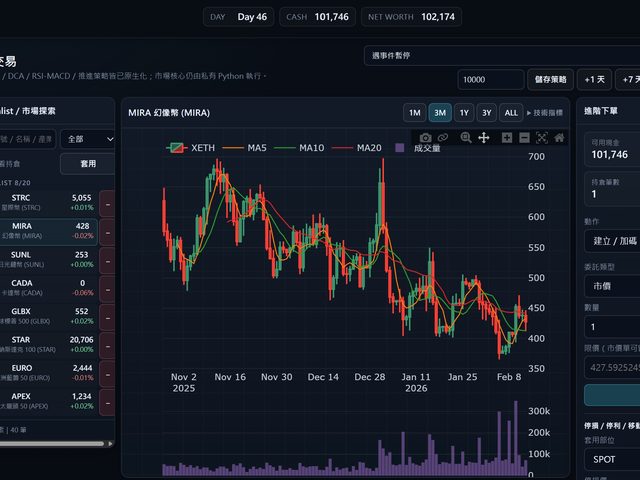
Task: Click the chart link icon in modebar
Action: click(x=443, y=138)
